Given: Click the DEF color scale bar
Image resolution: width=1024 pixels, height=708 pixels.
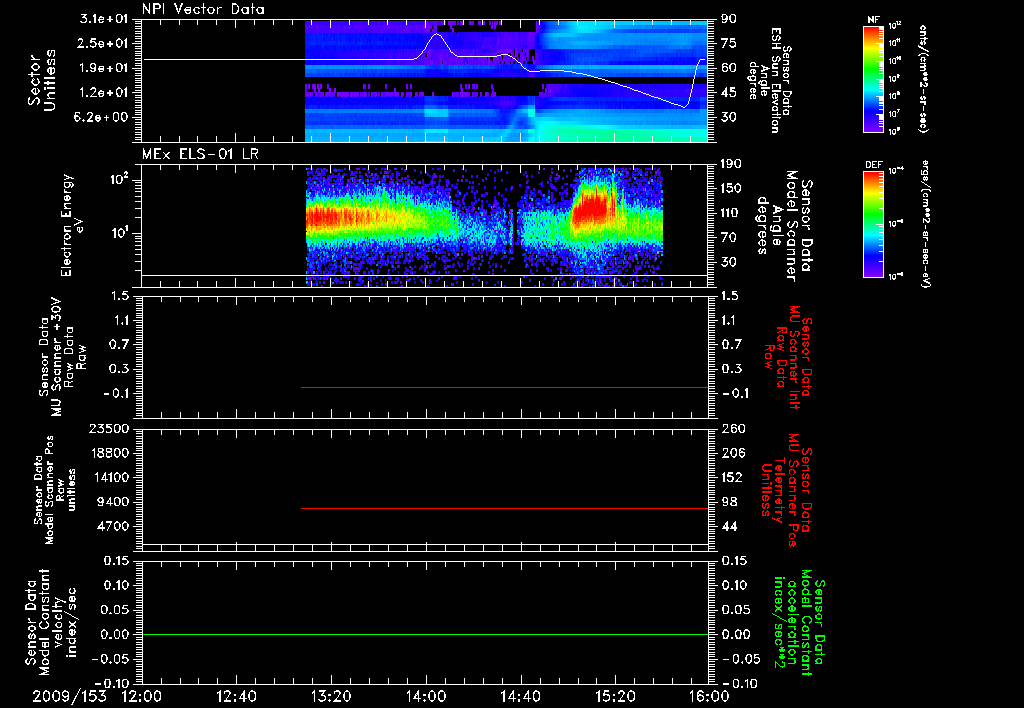Looking at the screenshot, I should (874, 225).
